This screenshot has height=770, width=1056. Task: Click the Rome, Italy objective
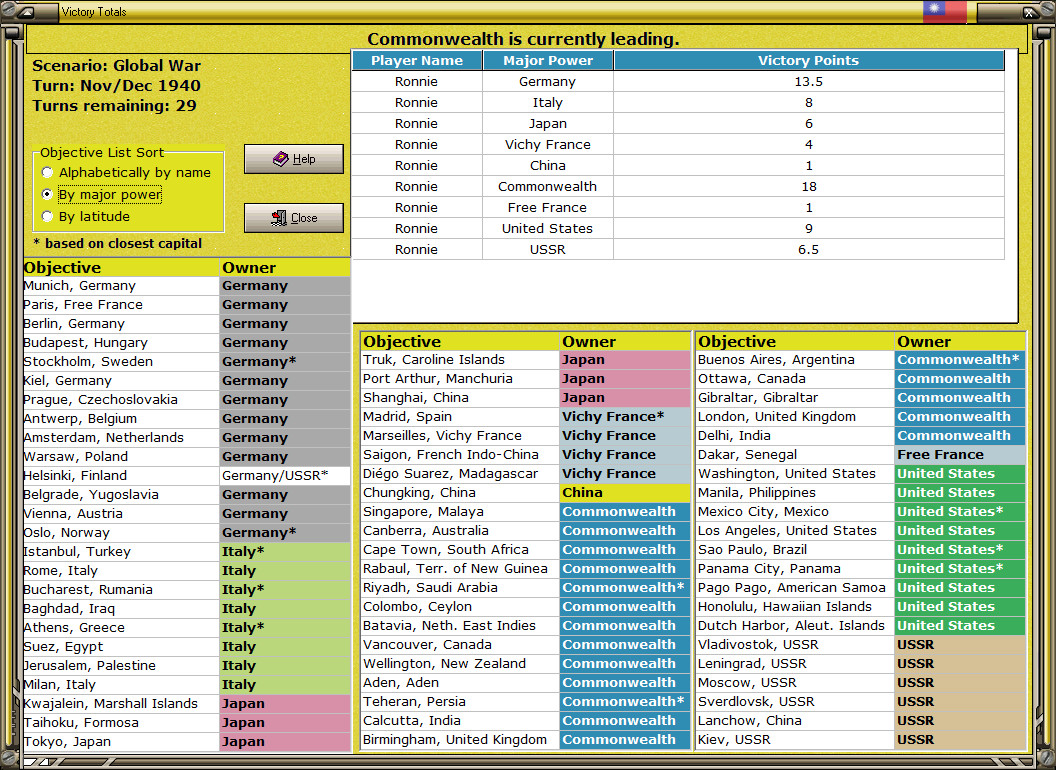click(x=121, y=571)
